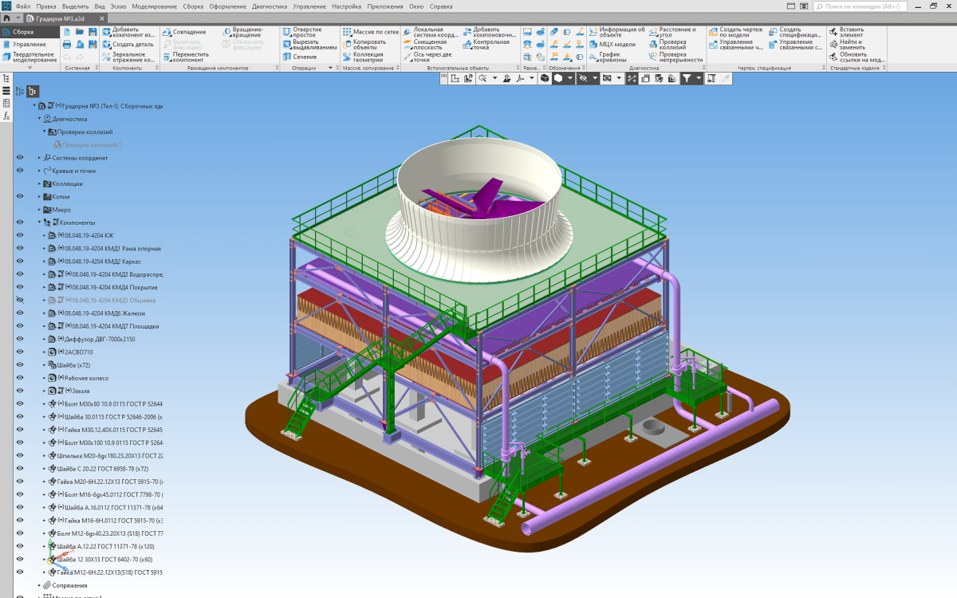This screenshot has height=598, width=957.
Task: Click the filter funnel icon in view toolbar
Action: 686,78
